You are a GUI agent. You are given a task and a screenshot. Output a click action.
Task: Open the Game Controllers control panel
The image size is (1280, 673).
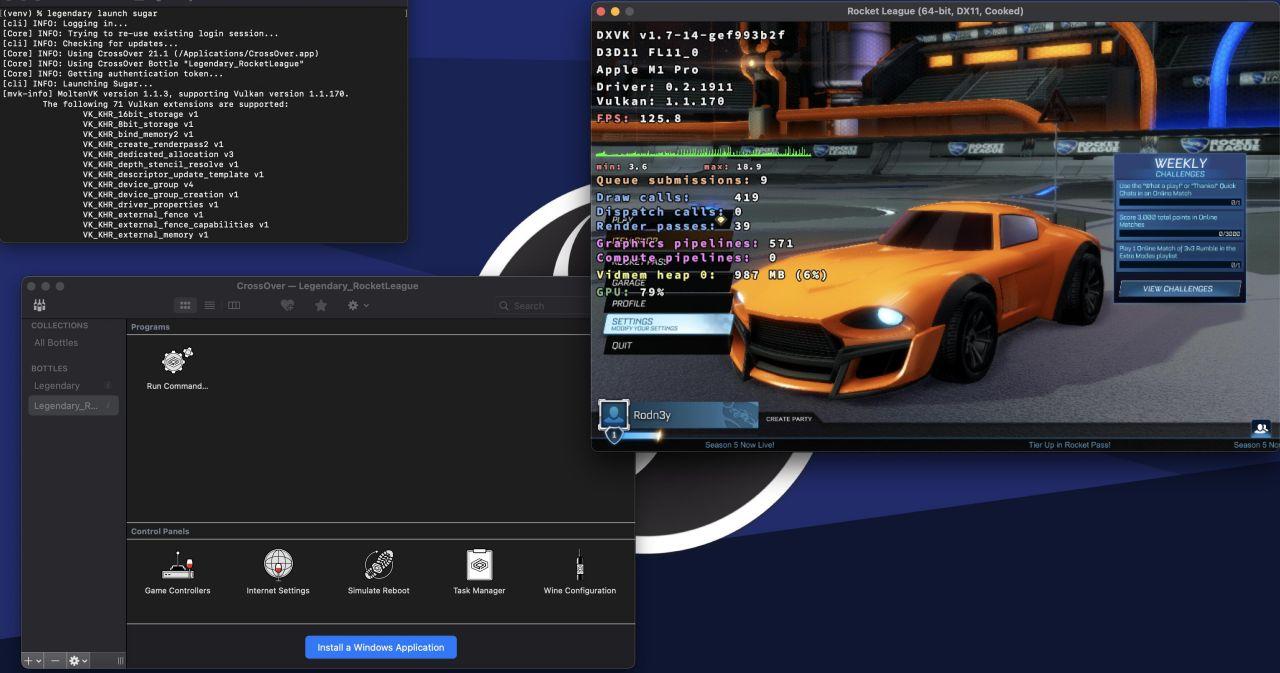click(x=177, y=573)
